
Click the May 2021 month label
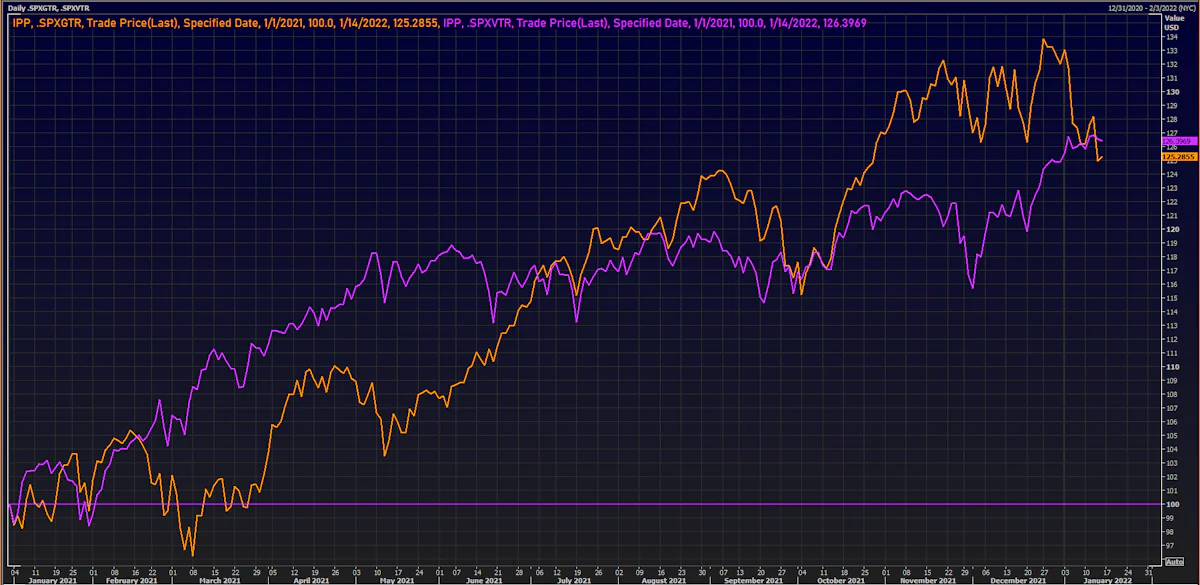pos(398,580)
